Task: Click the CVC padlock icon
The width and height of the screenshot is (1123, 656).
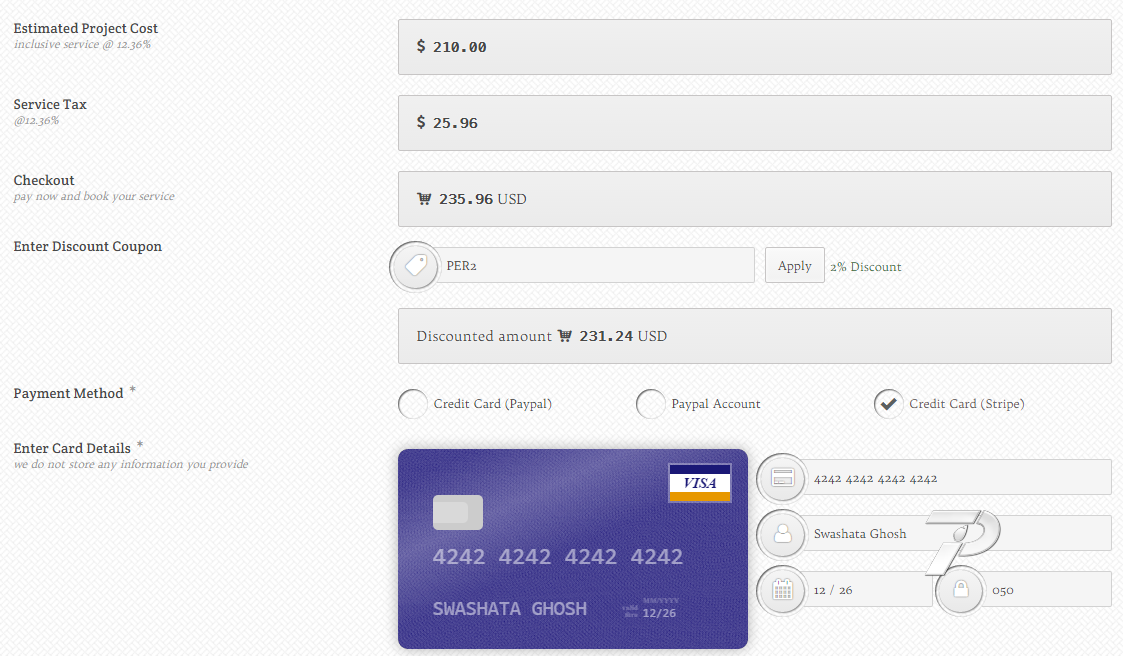Action: 960,590
